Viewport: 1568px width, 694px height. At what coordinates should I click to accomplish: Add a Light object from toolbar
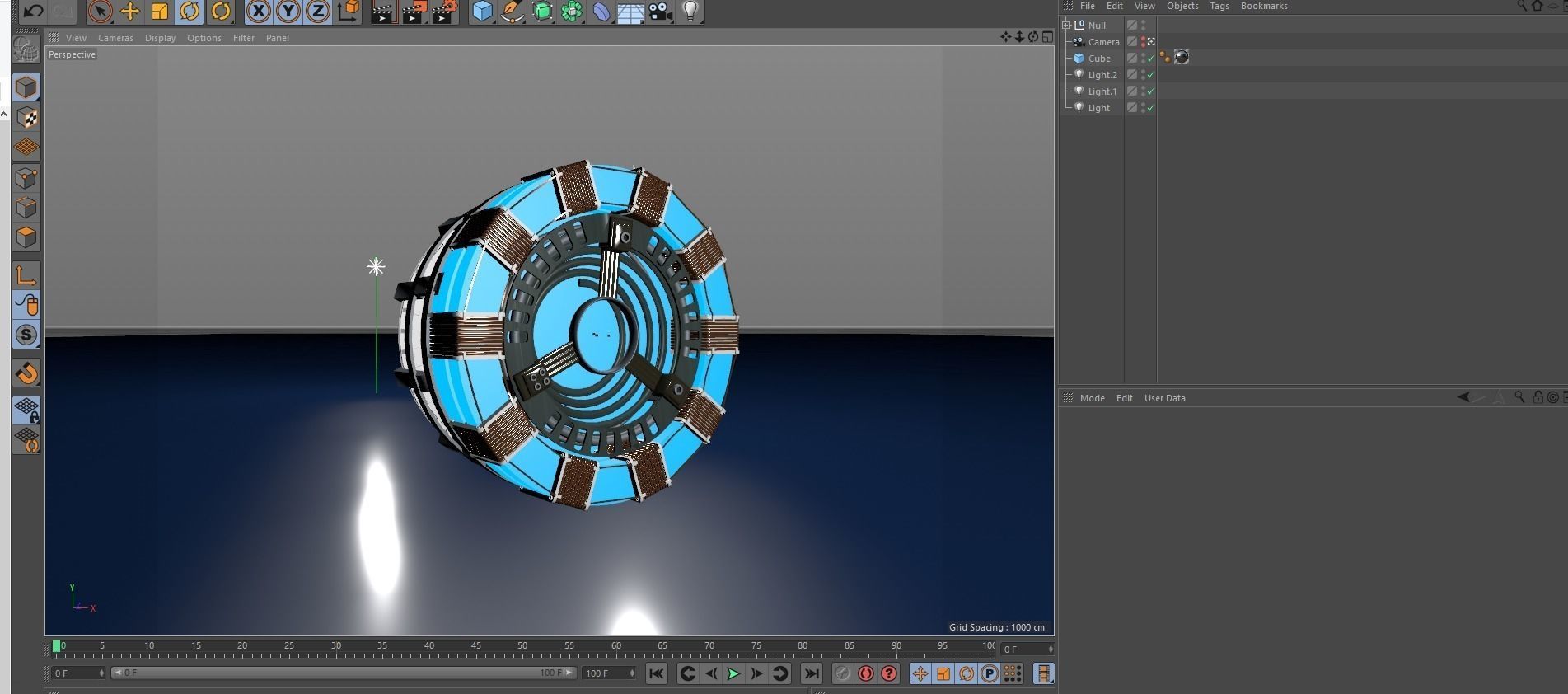tap(690, 12)
